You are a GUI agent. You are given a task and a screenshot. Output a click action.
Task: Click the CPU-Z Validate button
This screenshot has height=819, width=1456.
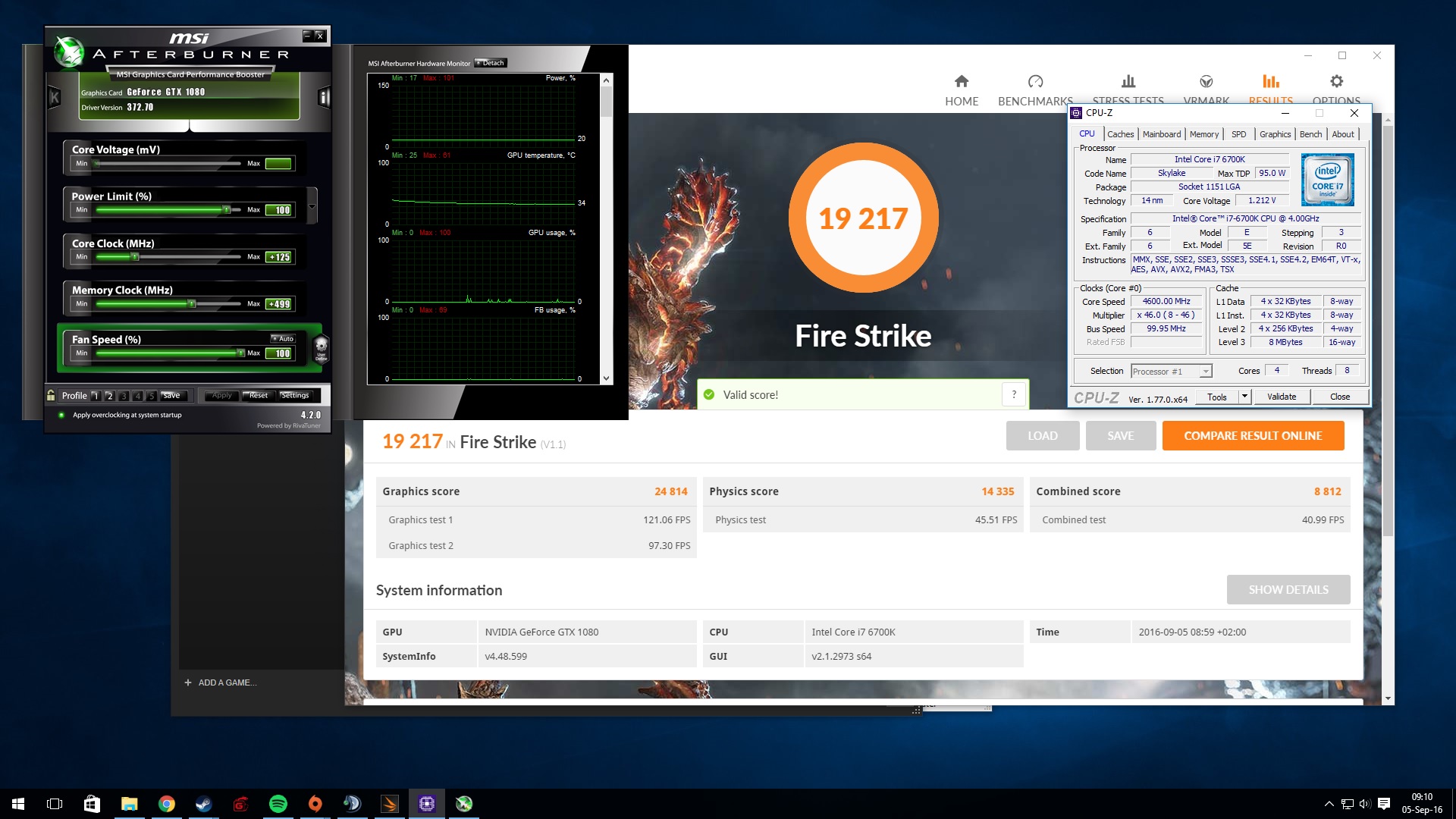click(x=1282, y=397)
